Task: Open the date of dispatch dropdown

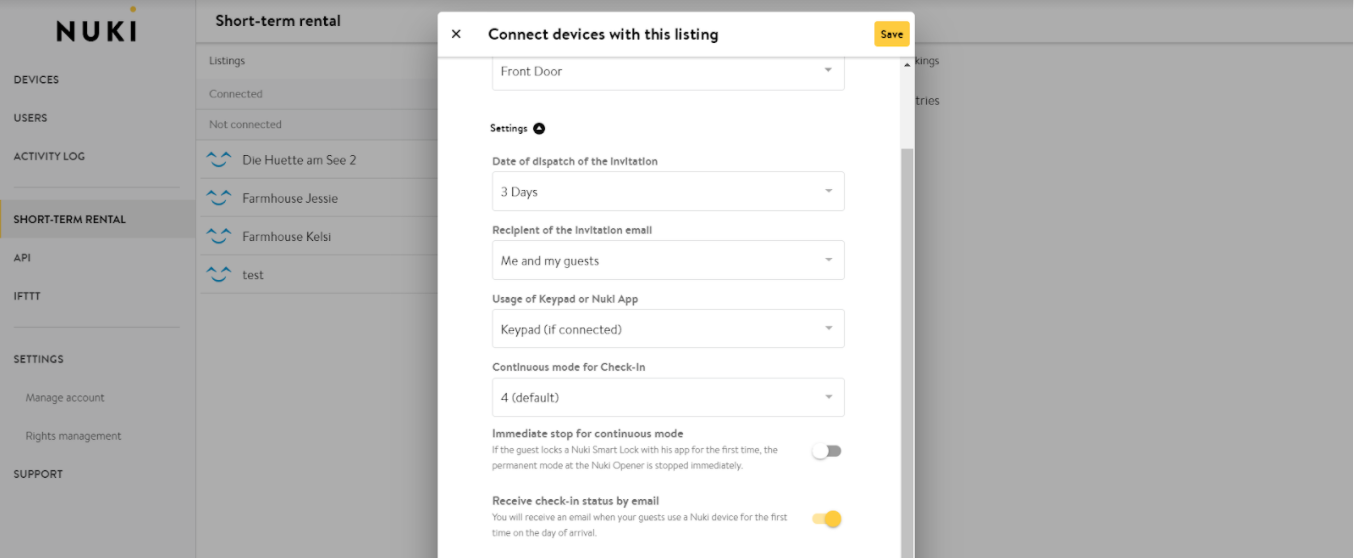Action: [x=668, y=191]
